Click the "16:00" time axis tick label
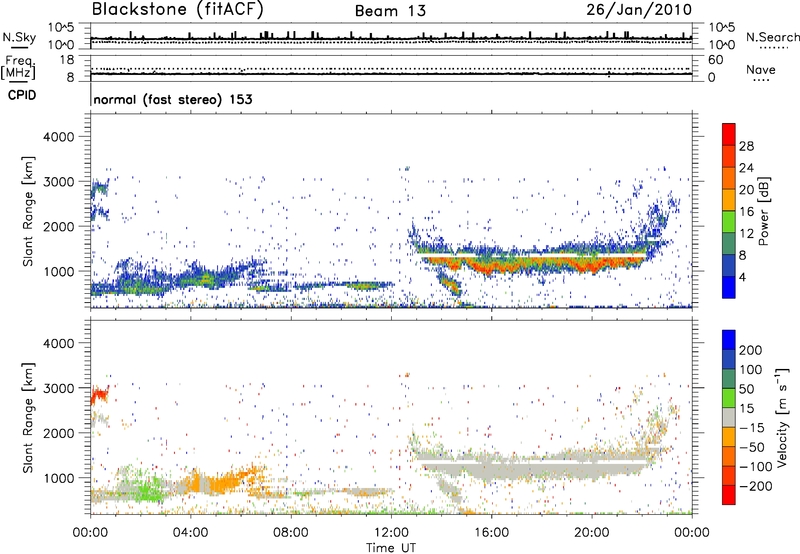 coord(491,533)
